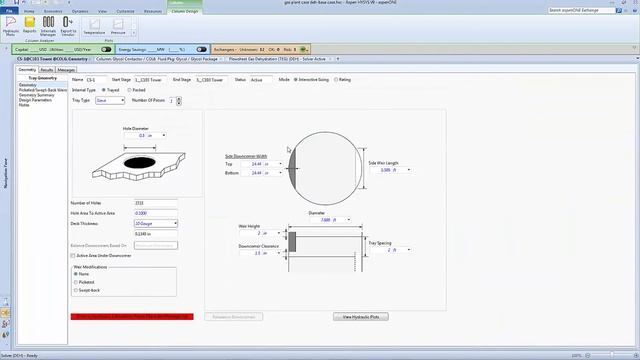Click the Hole Area To Active Area field
This screenshot has width=640, height=360.
click(156, 213)
